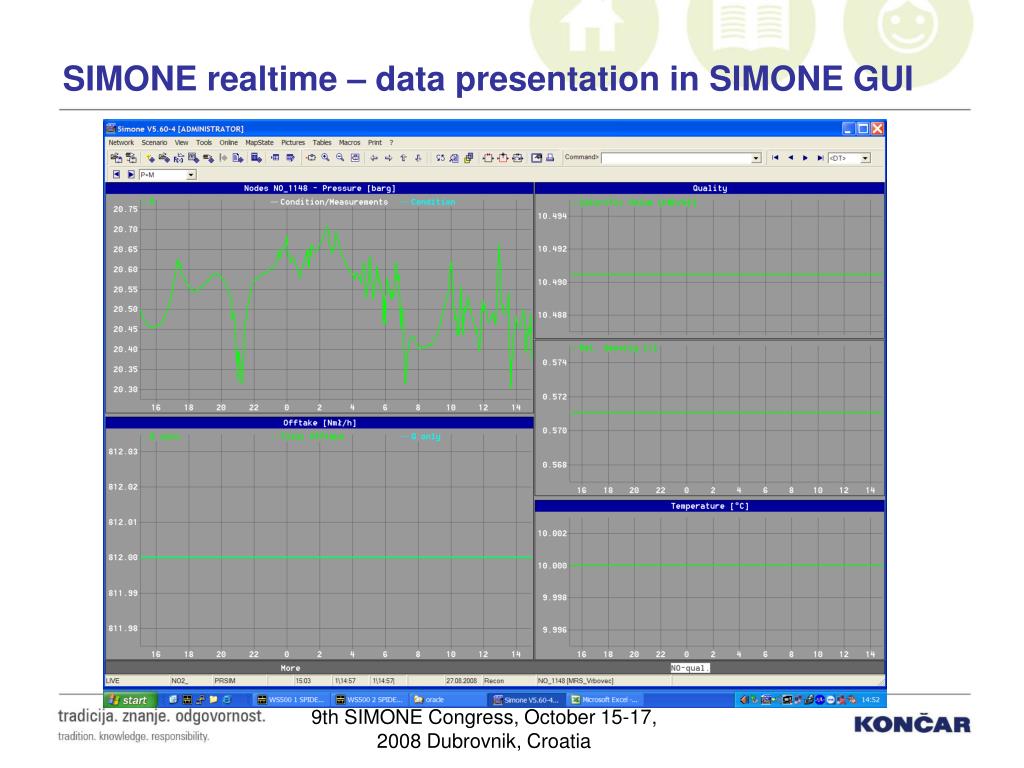Click the Condition/Measurements legend entry

[x=334, y=202]
